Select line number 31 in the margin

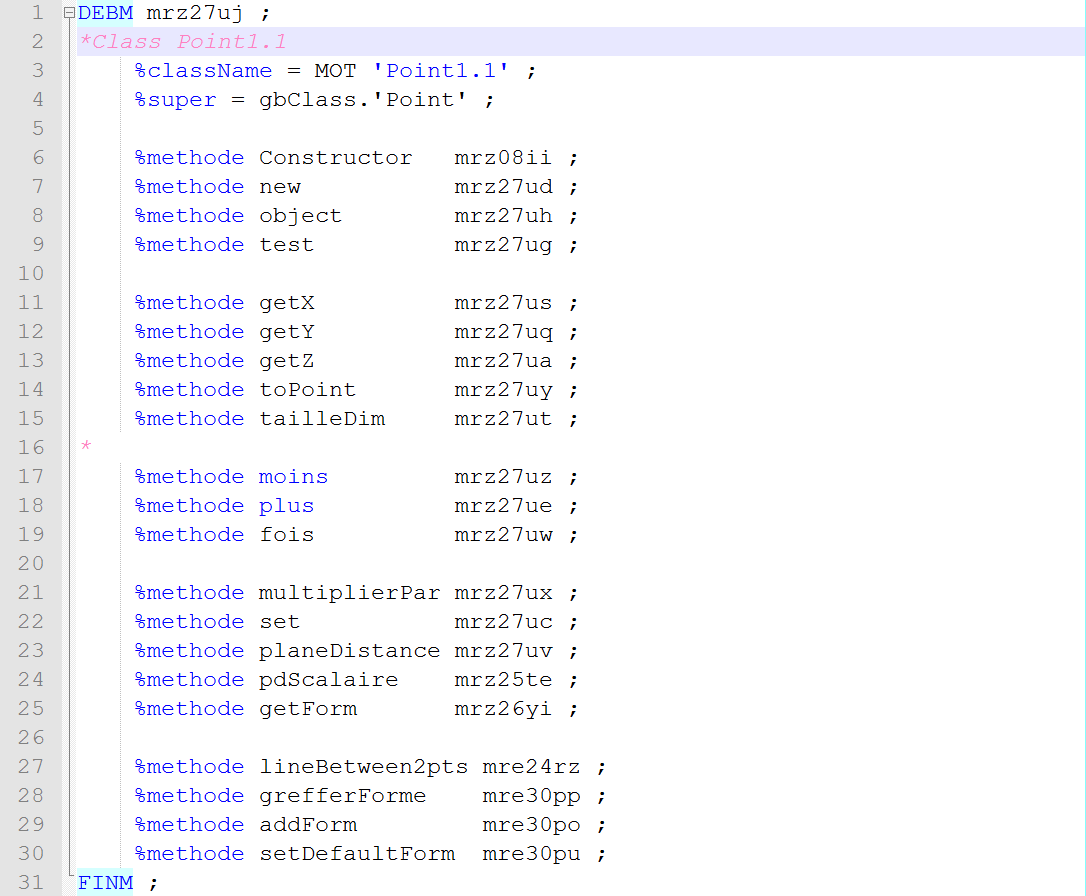(x=31, y=882)
